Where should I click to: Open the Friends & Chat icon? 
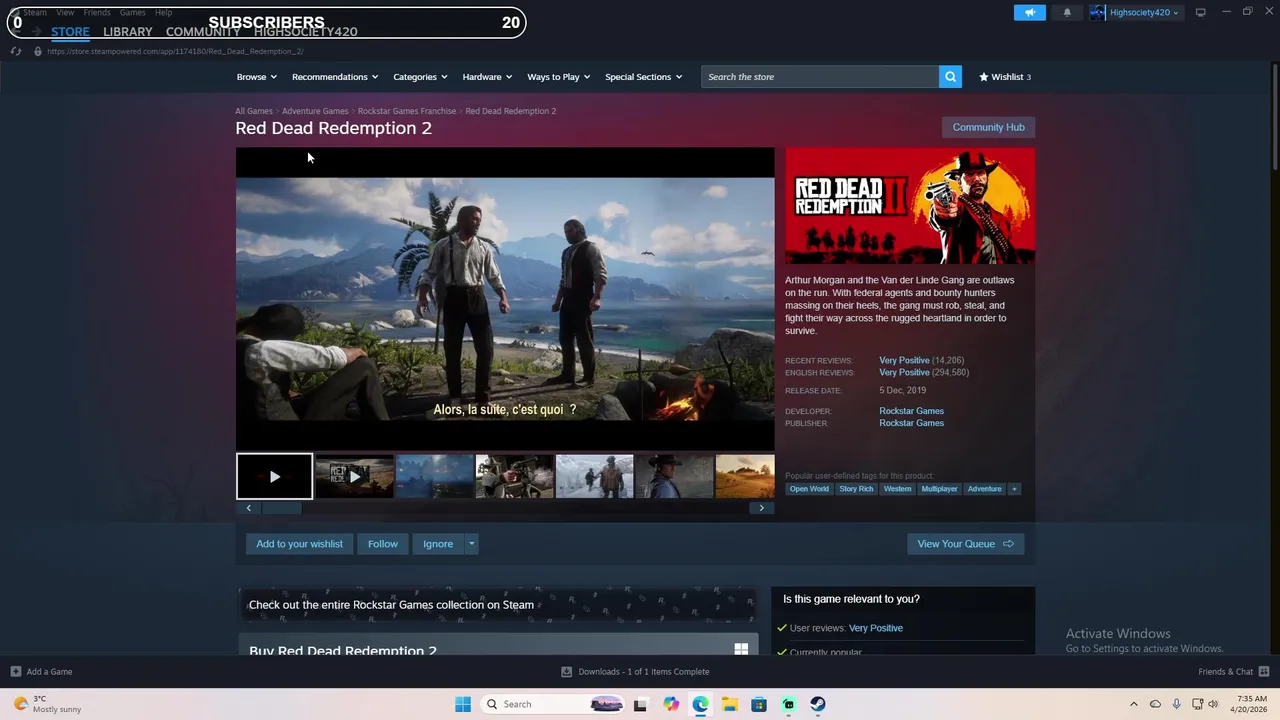(1264, 672)
